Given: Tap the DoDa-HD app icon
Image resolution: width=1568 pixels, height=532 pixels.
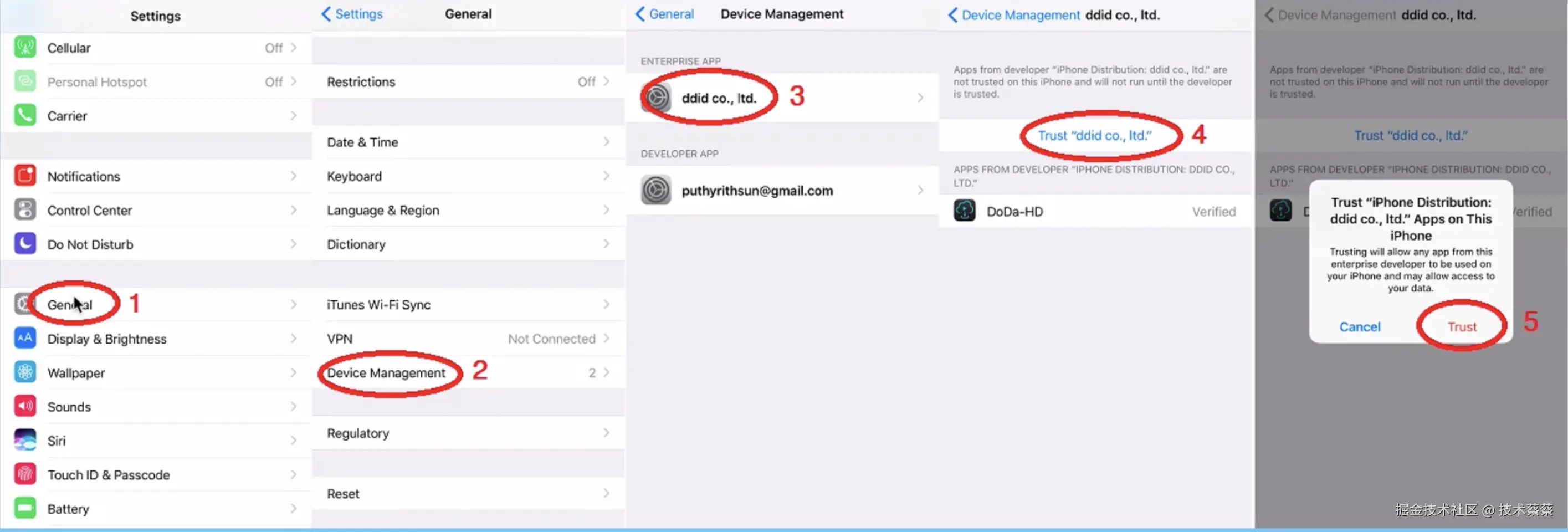Looking at the screenshot, I should coord(965,211).
